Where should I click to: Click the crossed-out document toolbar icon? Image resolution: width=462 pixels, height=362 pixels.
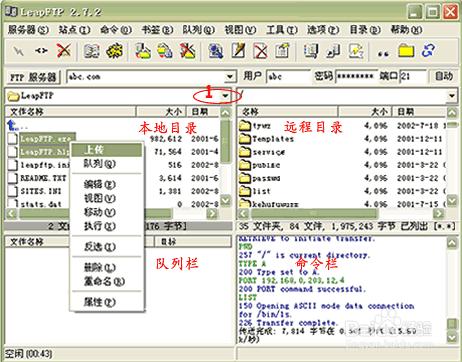(261, 51)
